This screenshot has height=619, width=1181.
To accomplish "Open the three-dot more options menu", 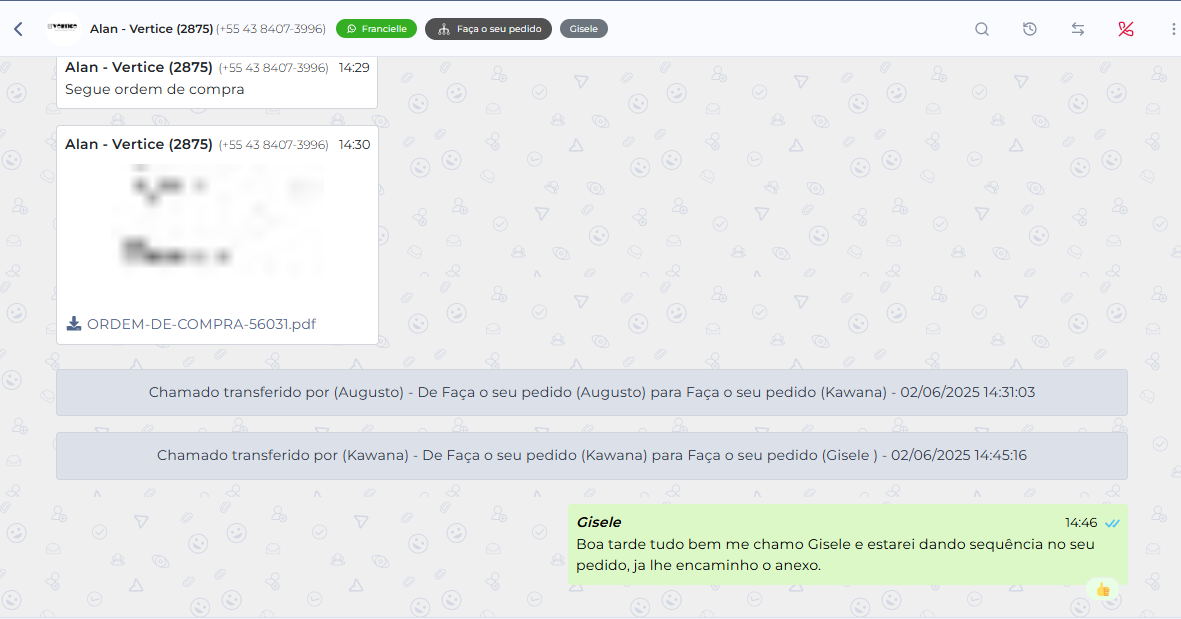I will pyautogui.click(x=1173, y=29).
